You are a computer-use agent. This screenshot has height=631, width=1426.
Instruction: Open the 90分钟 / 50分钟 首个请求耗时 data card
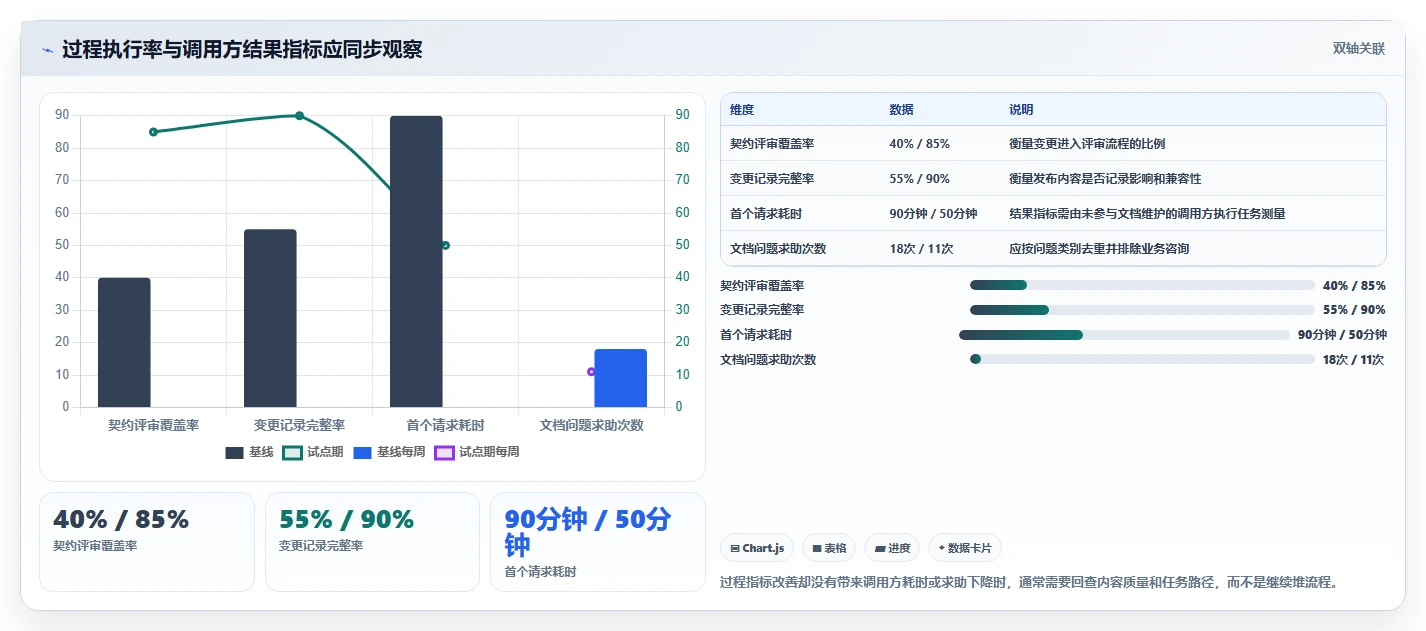point(598,542)
